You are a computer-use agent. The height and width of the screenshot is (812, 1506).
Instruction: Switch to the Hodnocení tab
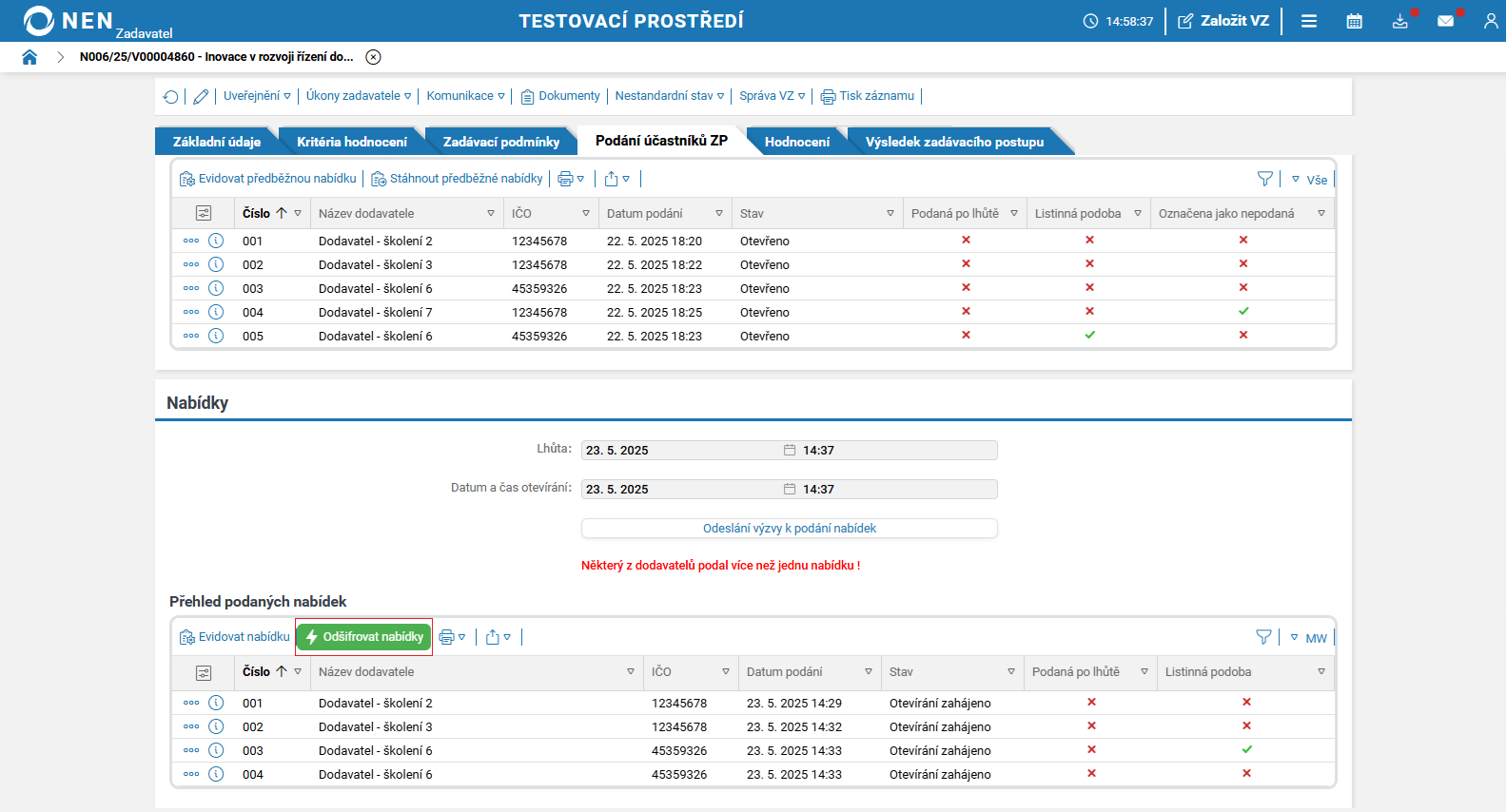tap(796, 142)
